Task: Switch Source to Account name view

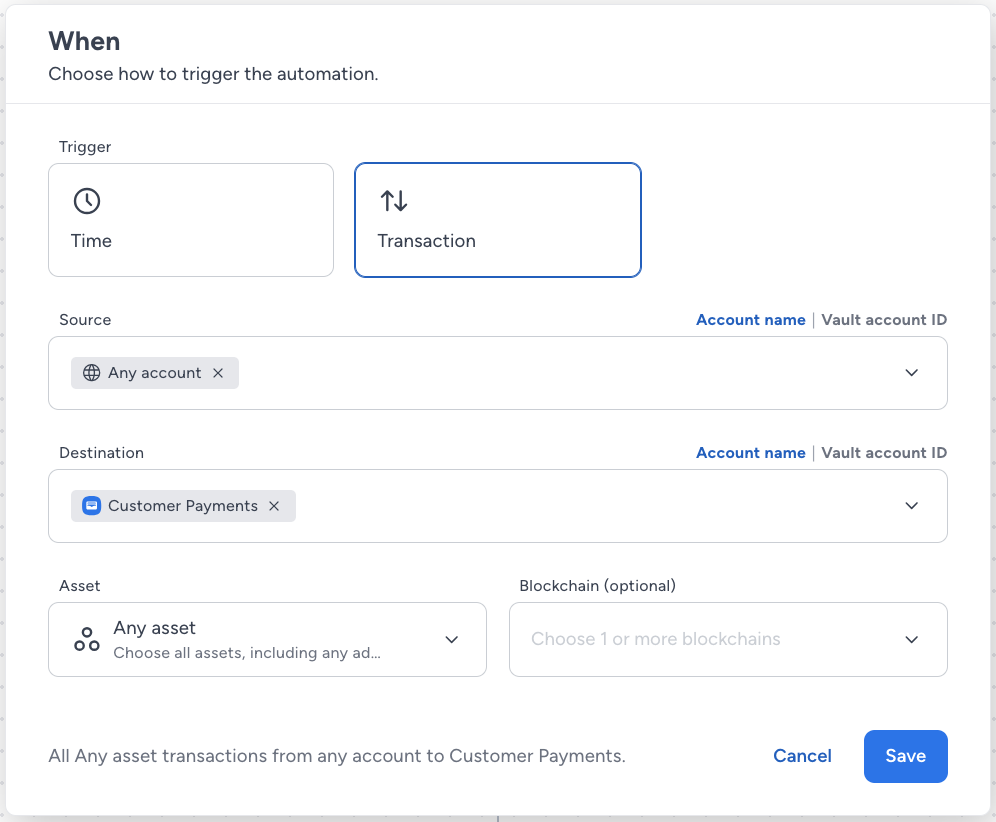Action: (751, 320)
